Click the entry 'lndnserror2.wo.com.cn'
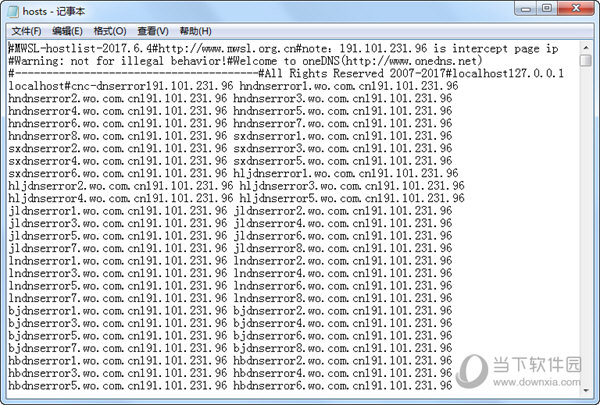Image resolution: width=600 pixels, height=405 pixels. pos(298,261)
